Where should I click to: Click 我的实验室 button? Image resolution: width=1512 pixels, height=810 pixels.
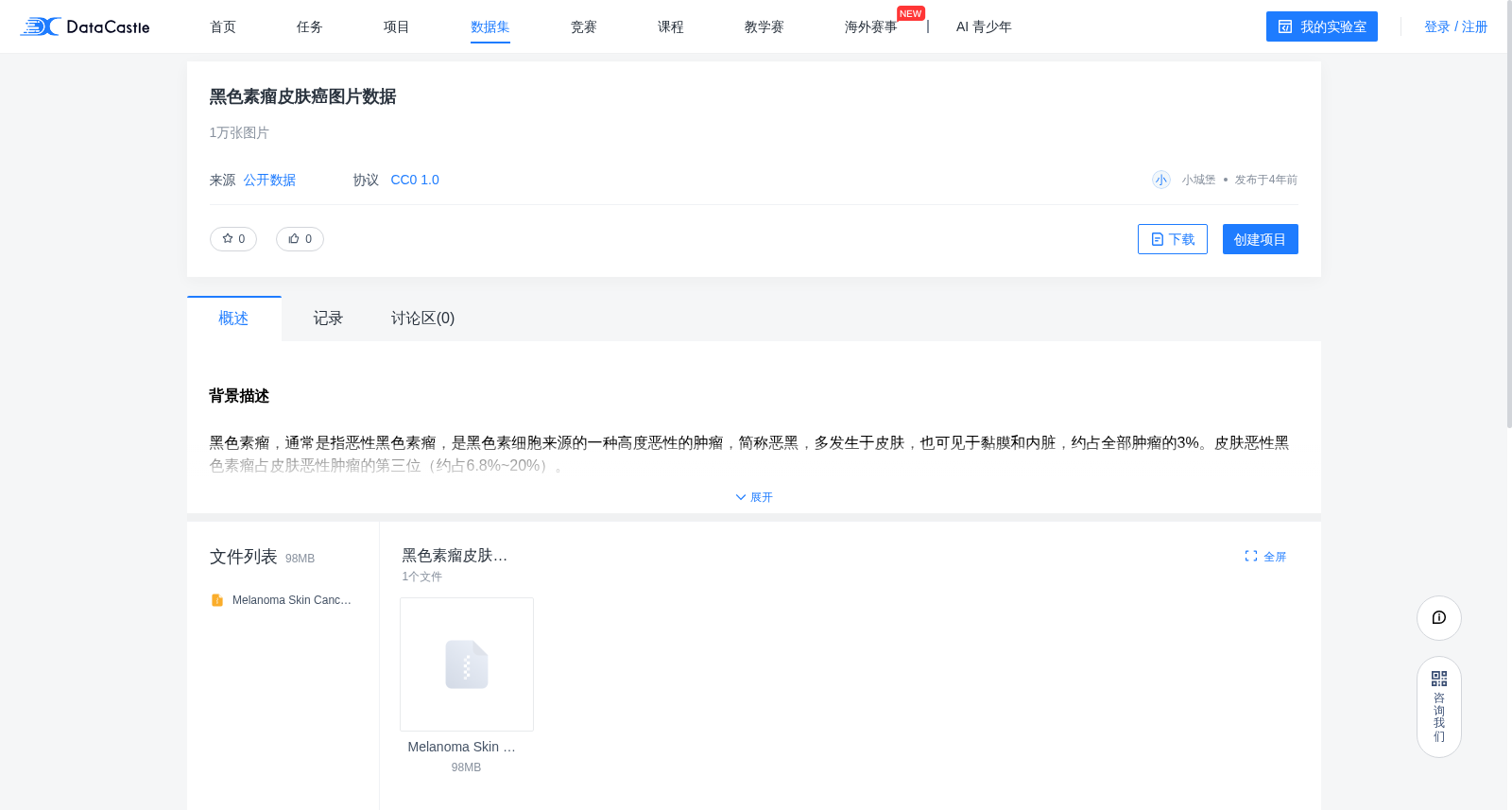(1322, 26)
